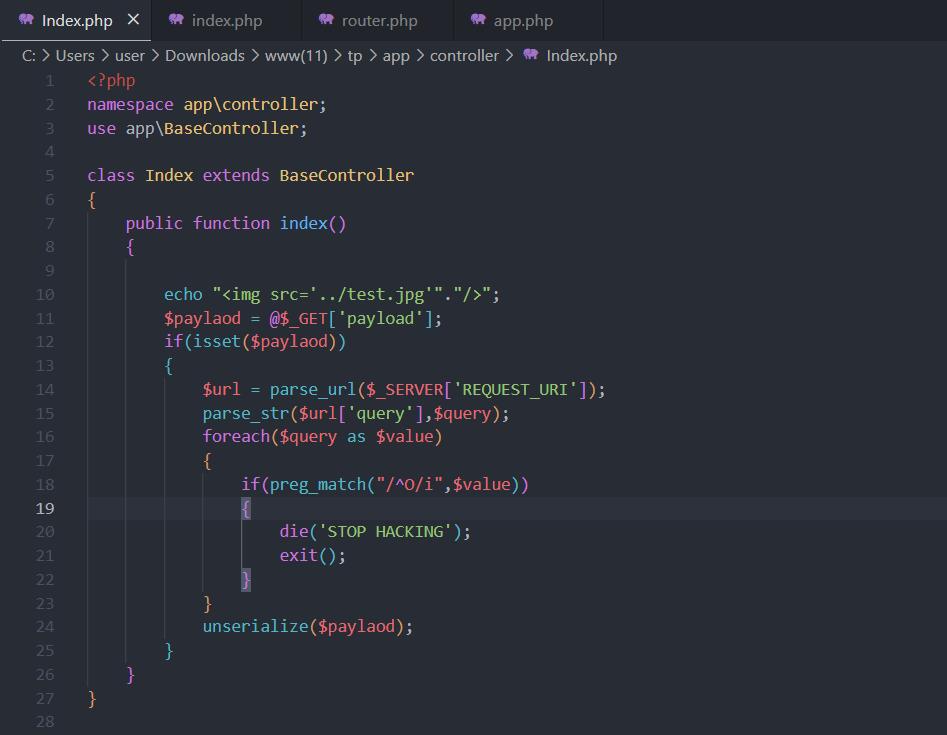Open the Users breadcrumb segment
The width and height of the screenshot is (947, 735).
75,55
